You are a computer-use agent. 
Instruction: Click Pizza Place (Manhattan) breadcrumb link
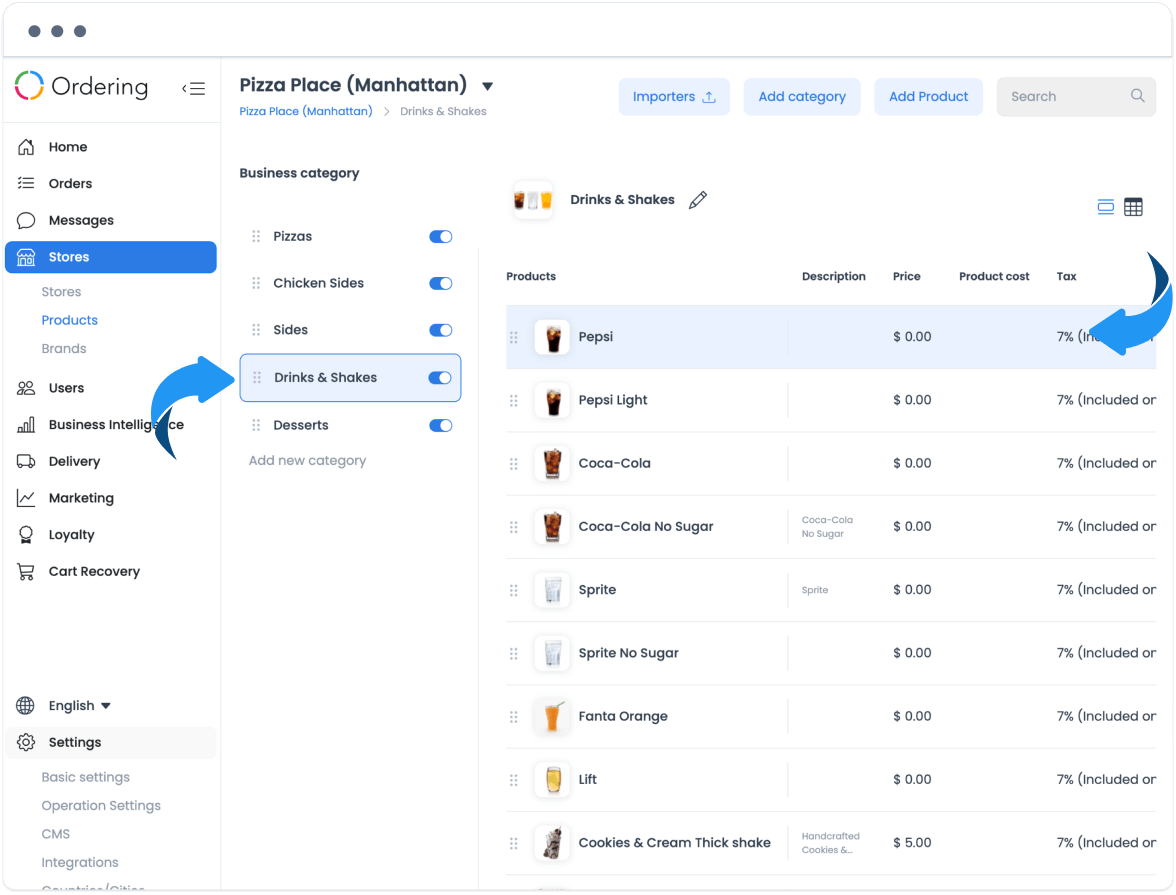[x=306, y=111]
